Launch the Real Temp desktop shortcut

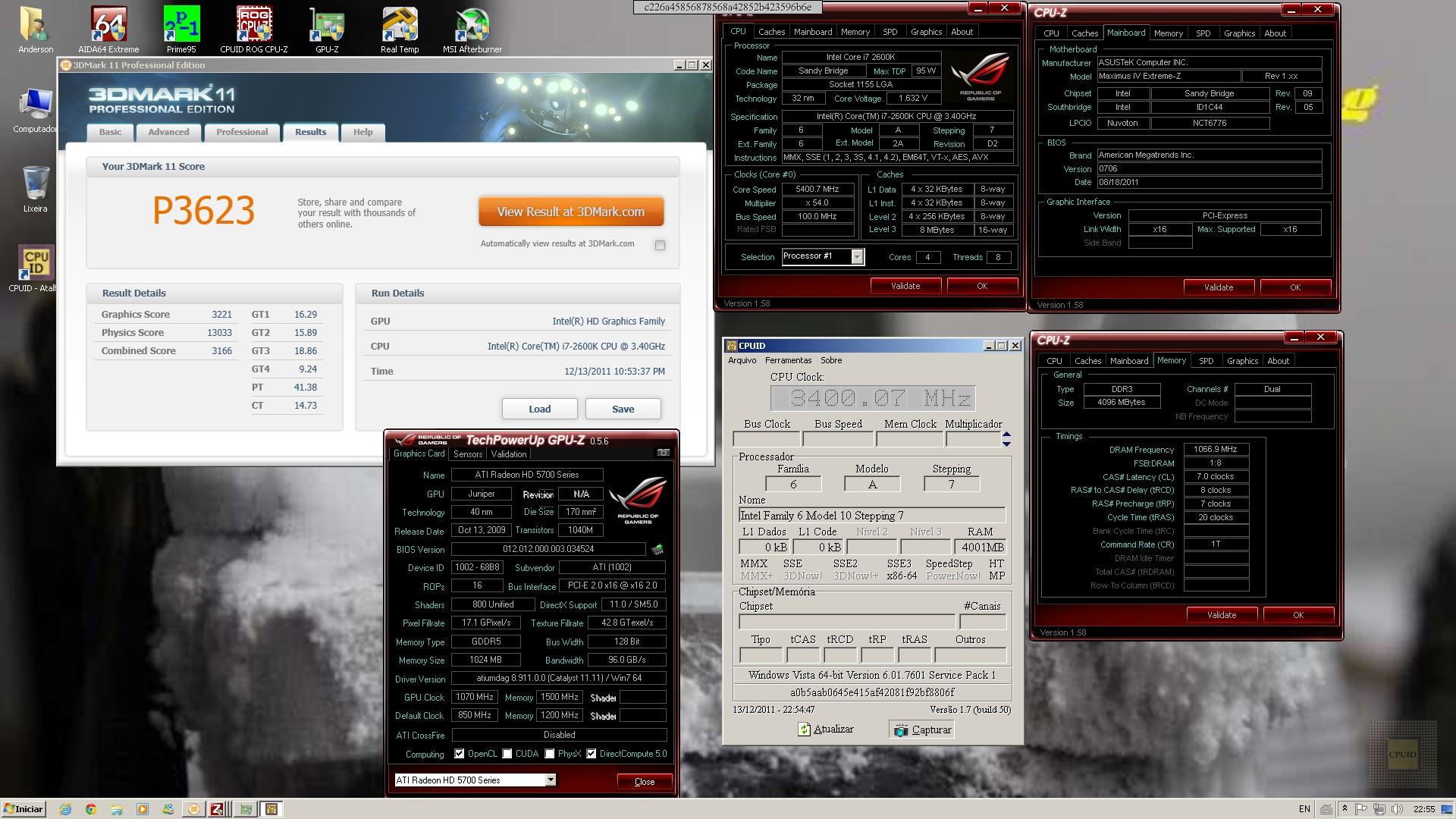[x=400, y=30]
